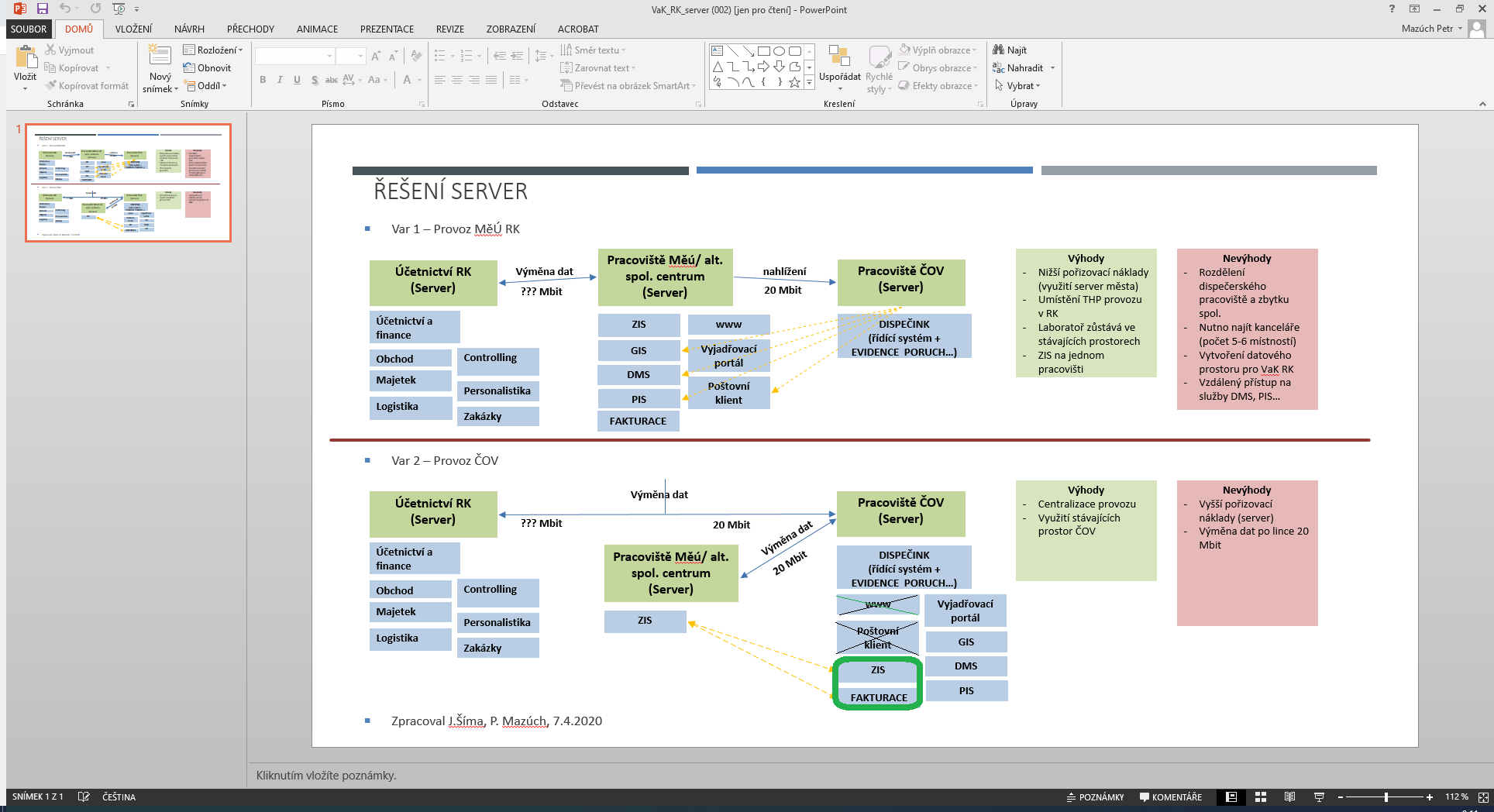Expand the Oddíl section dropdown
The image size is (1494, 812).
click(x=205, y=85)
